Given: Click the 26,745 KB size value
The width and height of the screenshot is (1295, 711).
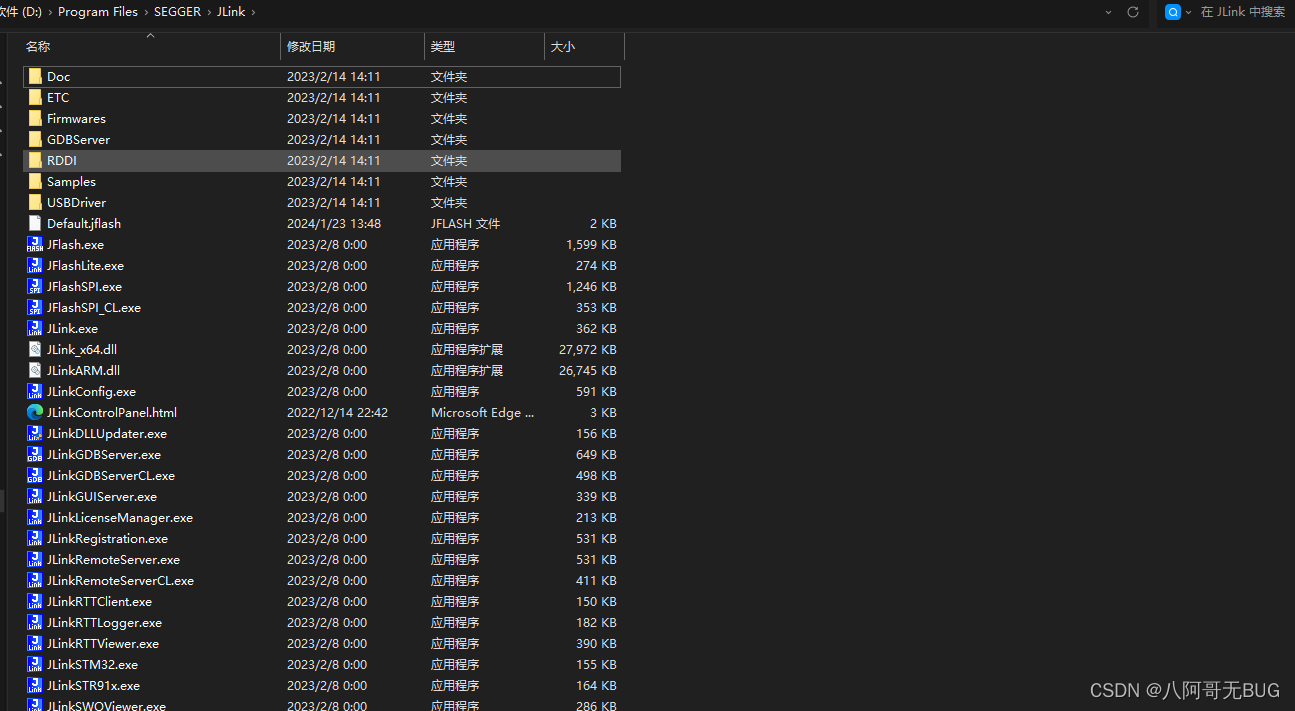Looking at the screenshot, I should click(x=588, y=370).
